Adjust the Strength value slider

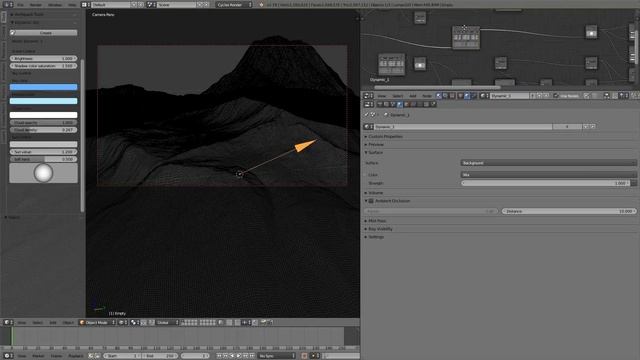pos(545,183)
